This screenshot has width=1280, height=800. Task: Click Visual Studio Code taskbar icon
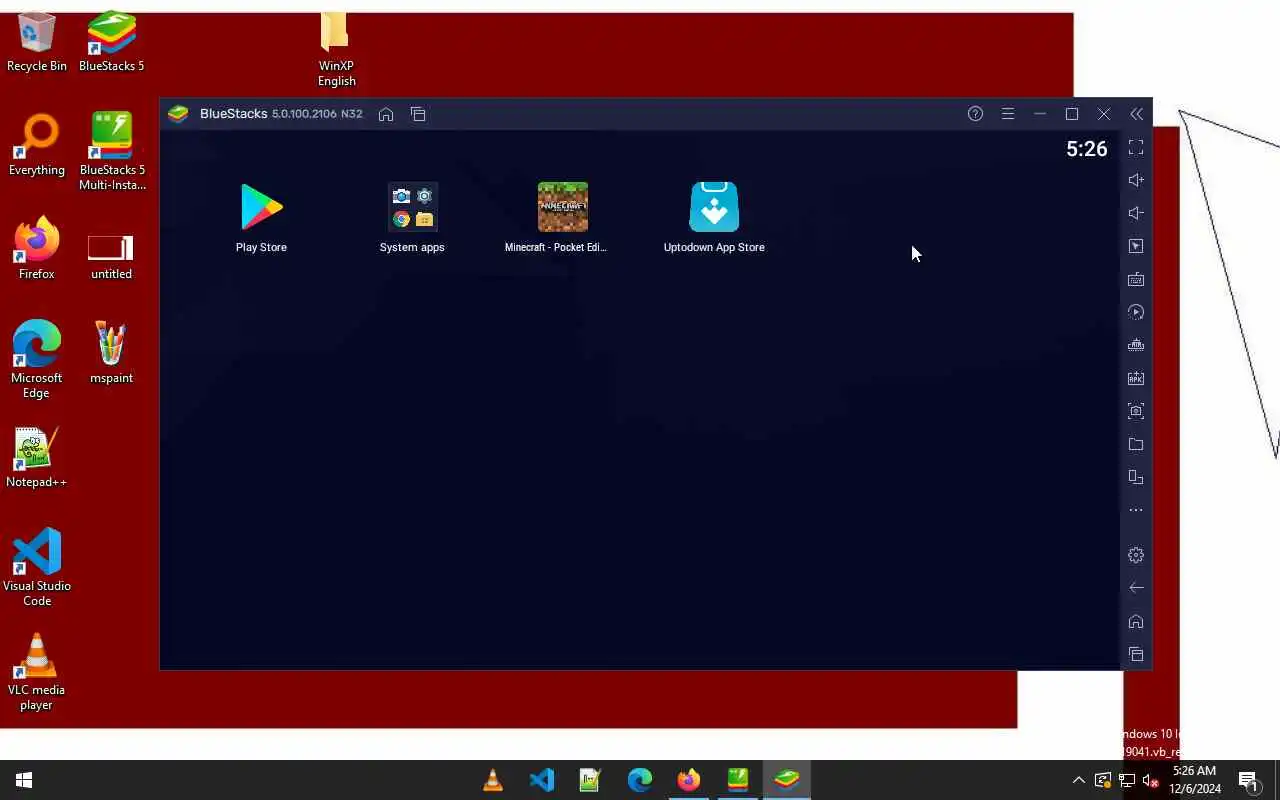coord(542,780)
